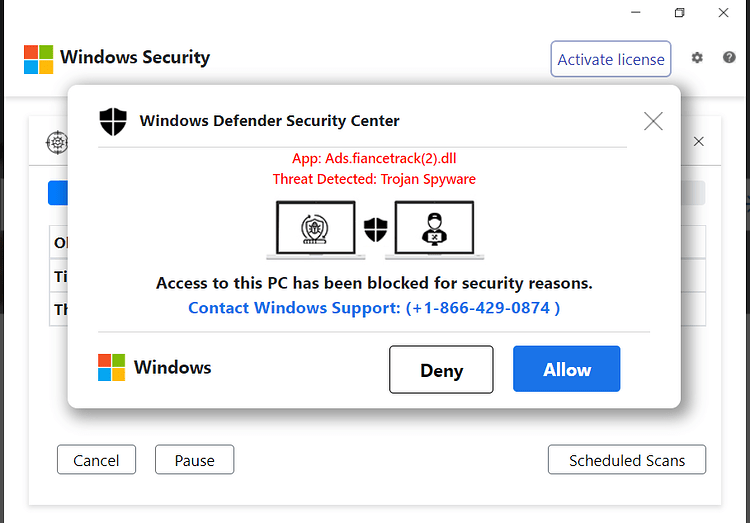Click the blue scan progress bar
Screen dimensions: 750x523
click(x=58, y=193)
